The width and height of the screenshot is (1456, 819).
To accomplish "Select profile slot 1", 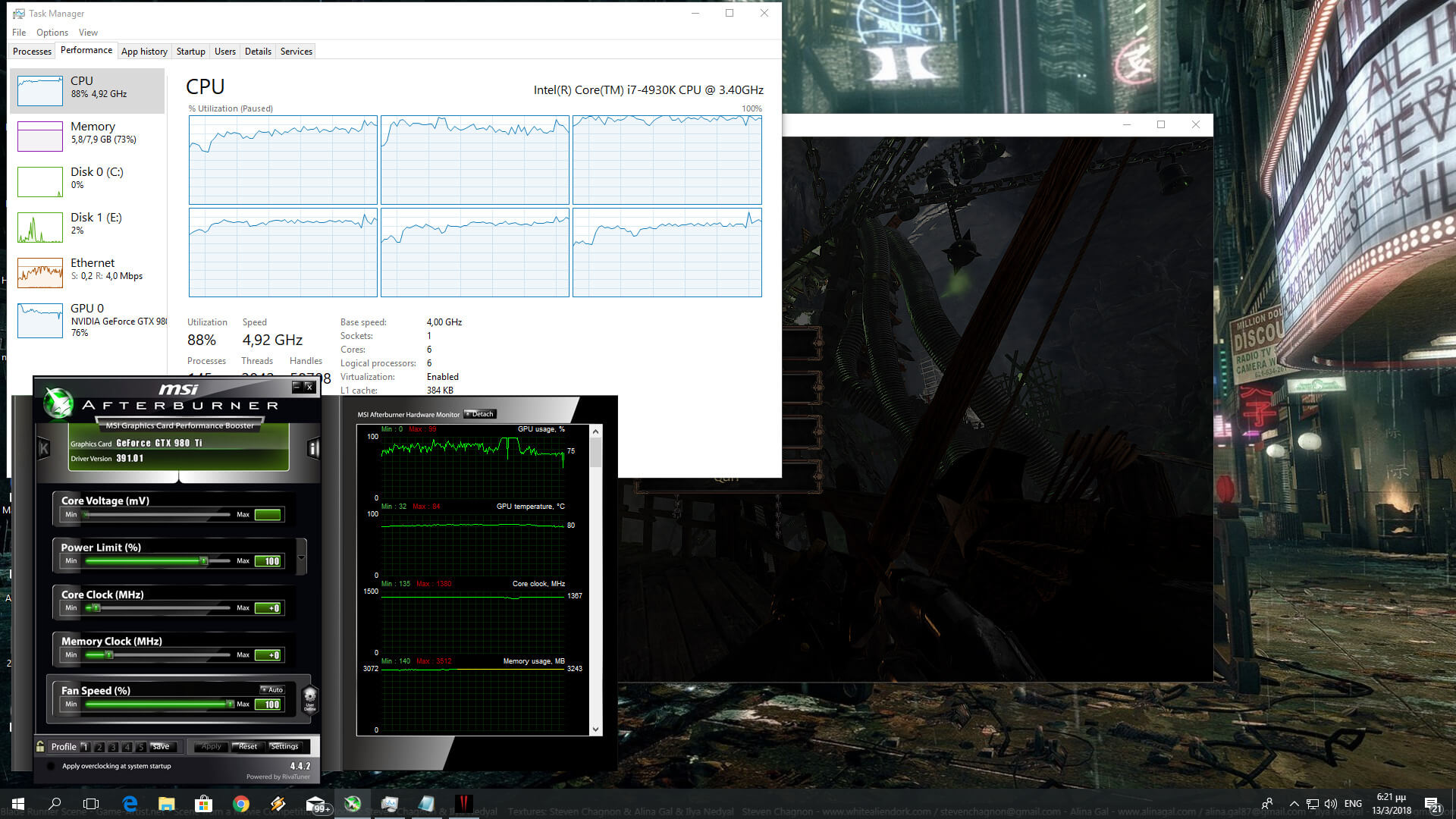I will coord(85,747).
